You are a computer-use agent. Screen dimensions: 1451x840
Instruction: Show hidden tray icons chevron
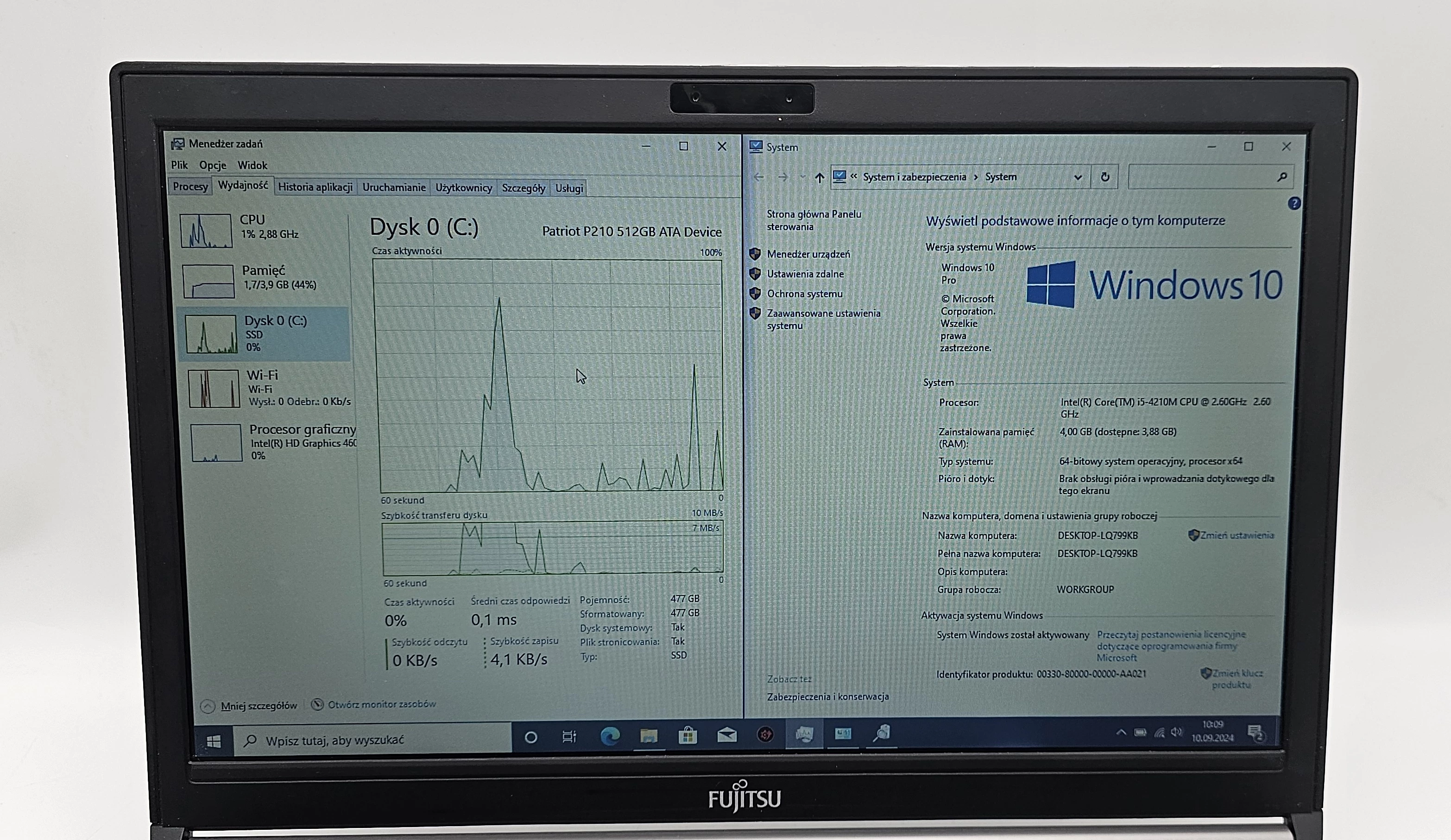pyautogui.click(x=1121, y=732)
